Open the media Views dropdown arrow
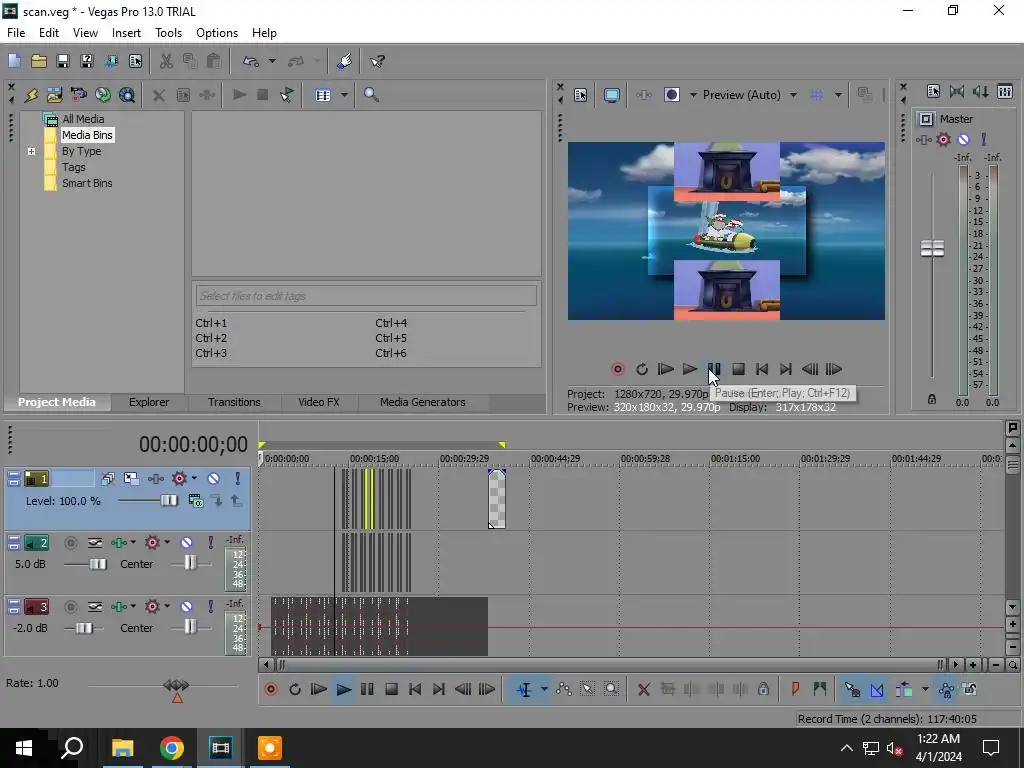The image size is (1024, 768). pos(344,95)
